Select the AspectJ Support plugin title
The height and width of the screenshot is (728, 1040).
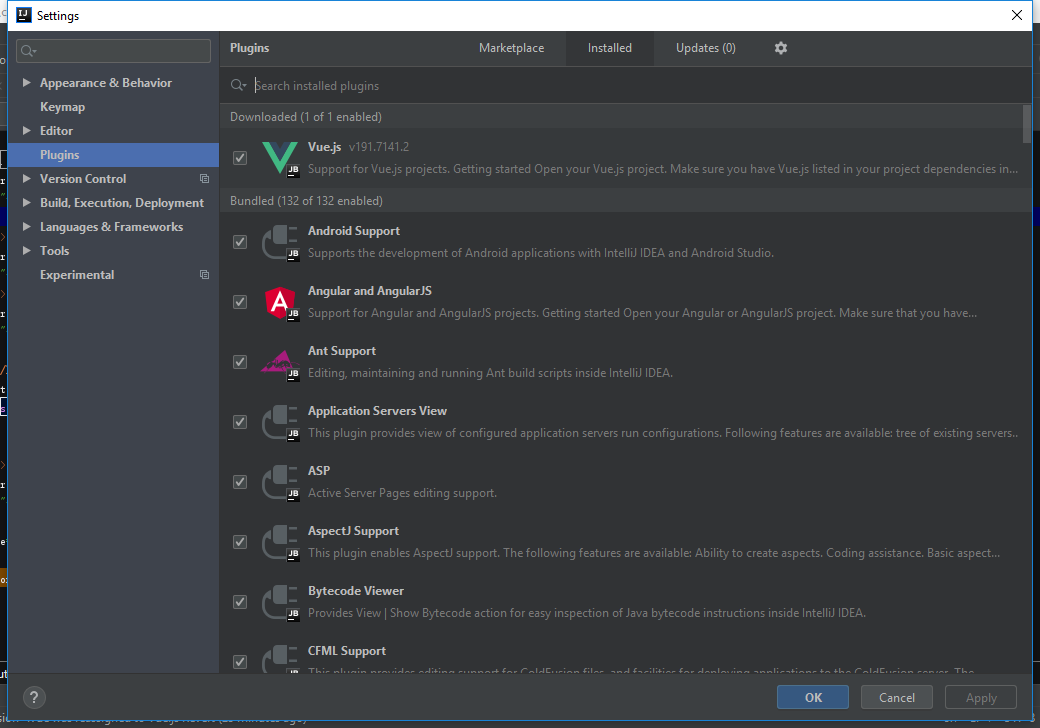point(353,530)
